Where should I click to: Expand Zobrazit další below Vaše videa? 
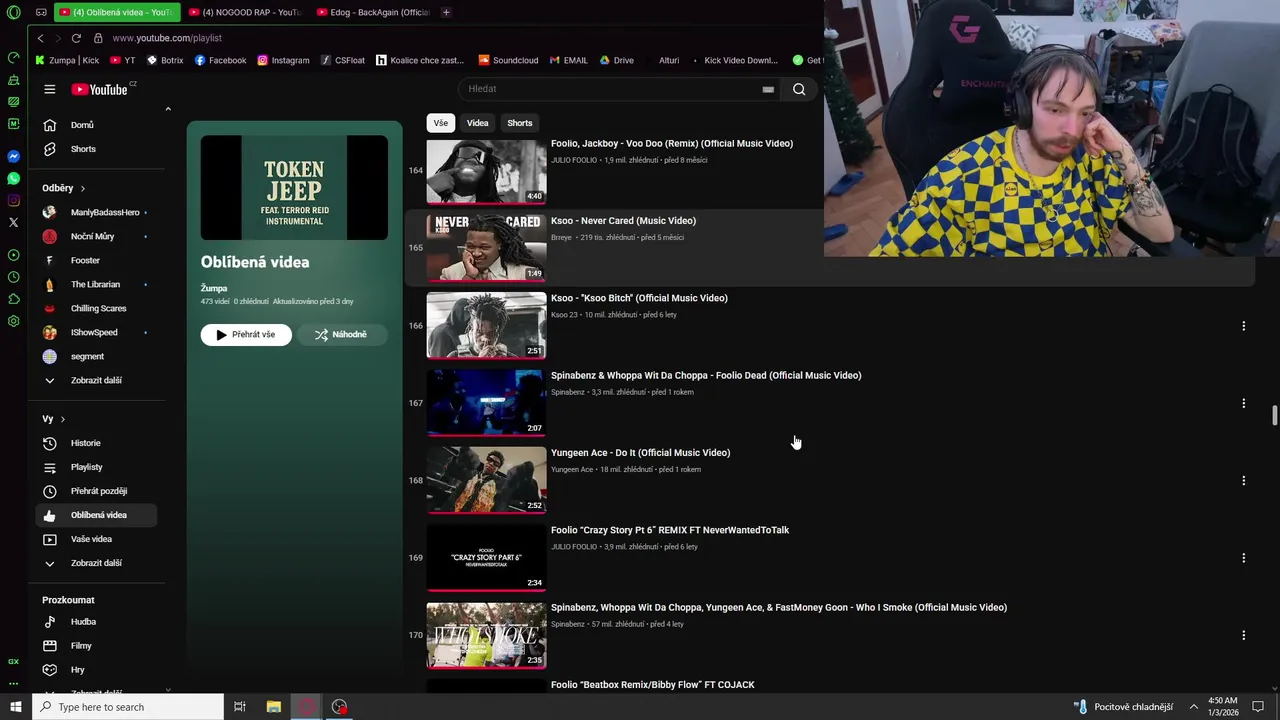98,563
